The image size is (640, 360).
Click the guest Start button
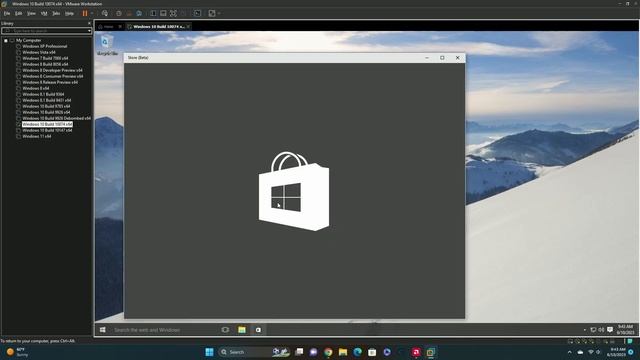102,330
